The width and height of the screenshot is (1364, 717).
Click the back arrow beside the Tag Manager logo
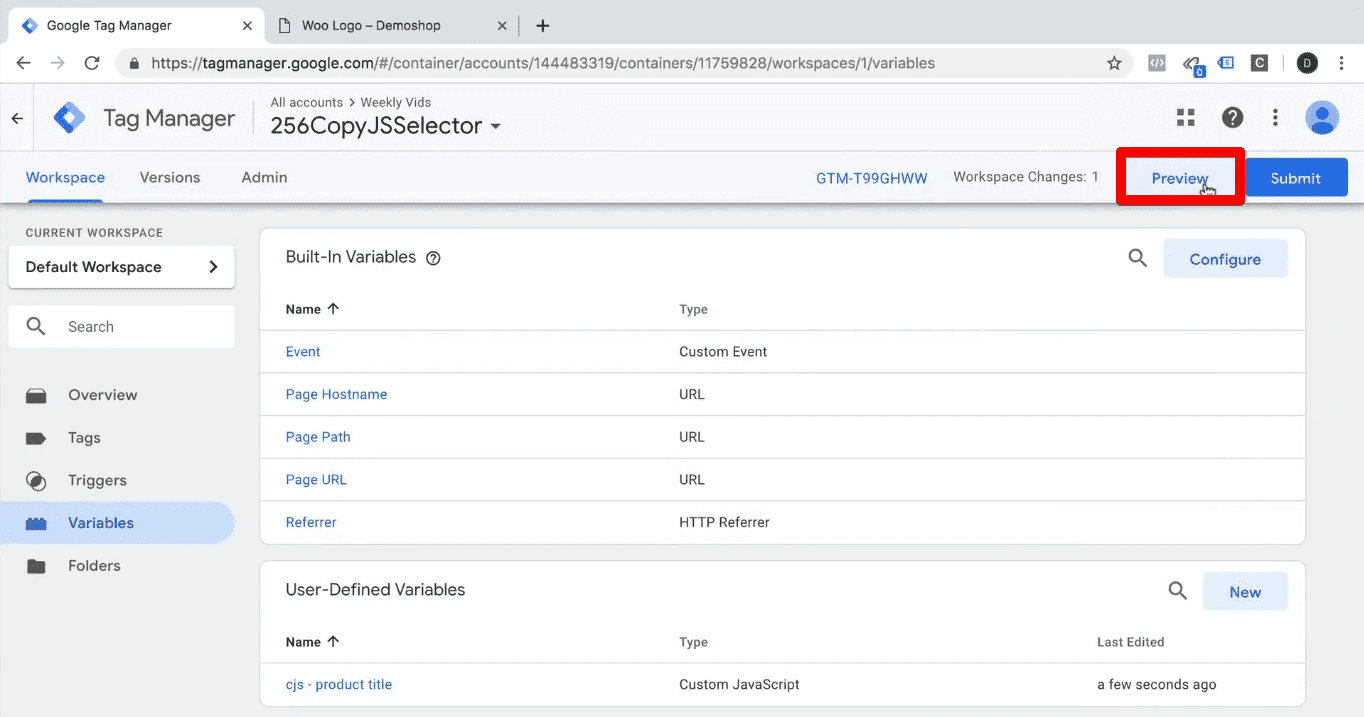click(x=16, y=117)
